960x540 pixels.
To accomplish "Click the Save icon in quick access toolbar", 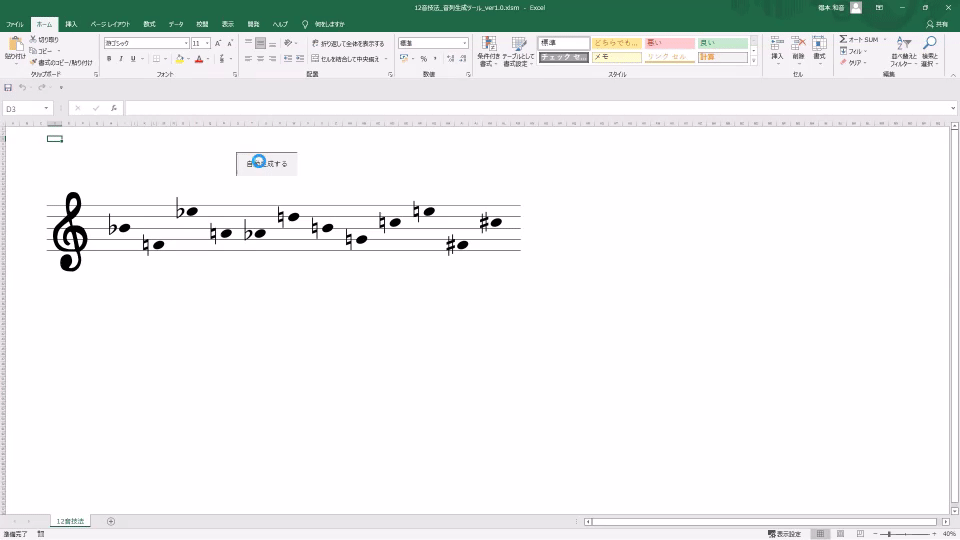I will [x=8, y=87].
